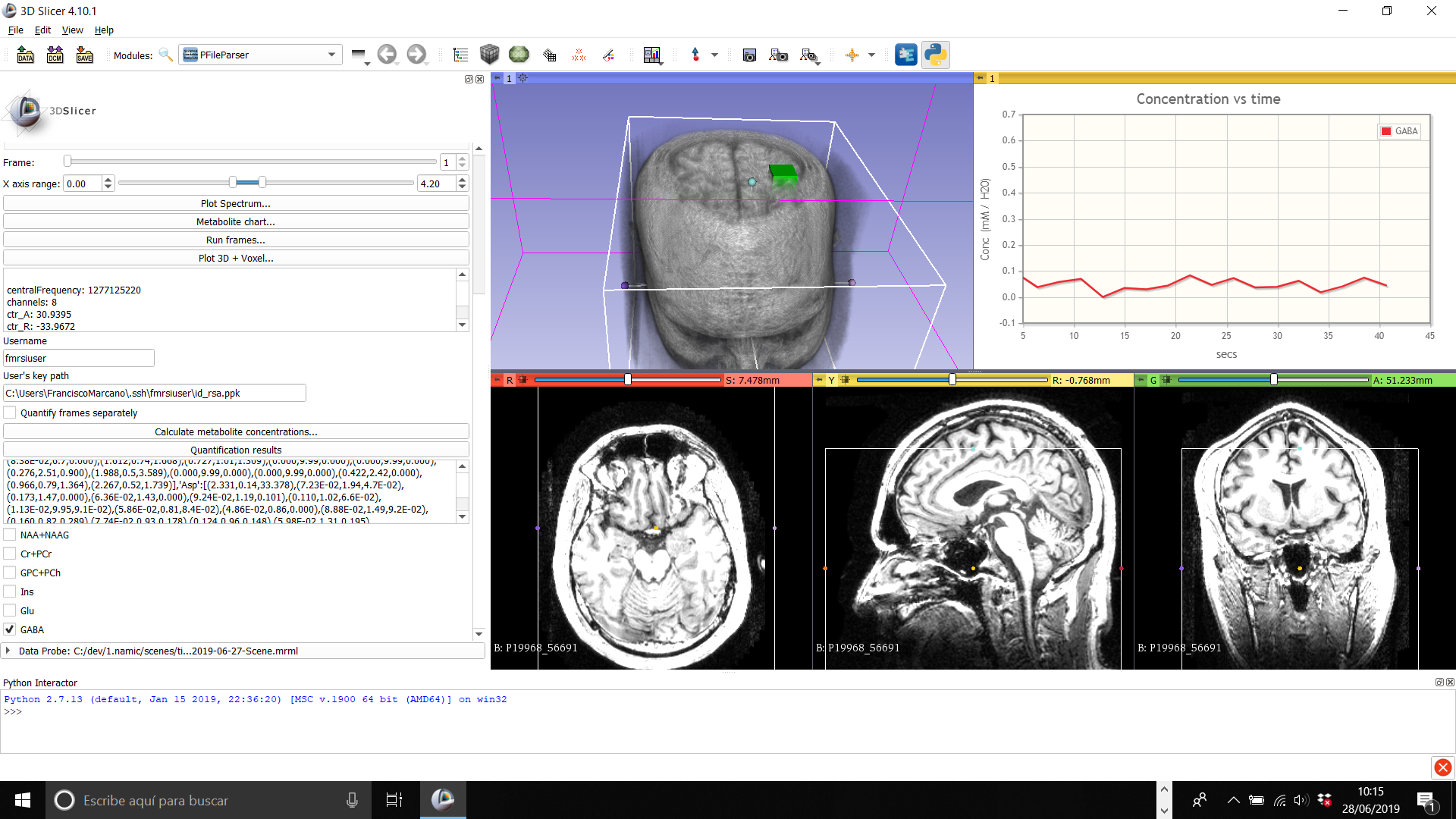Viewport: 1456px width, 819px height.
Task: Click the Load Data icon
Action: click(x=25, y=55)
